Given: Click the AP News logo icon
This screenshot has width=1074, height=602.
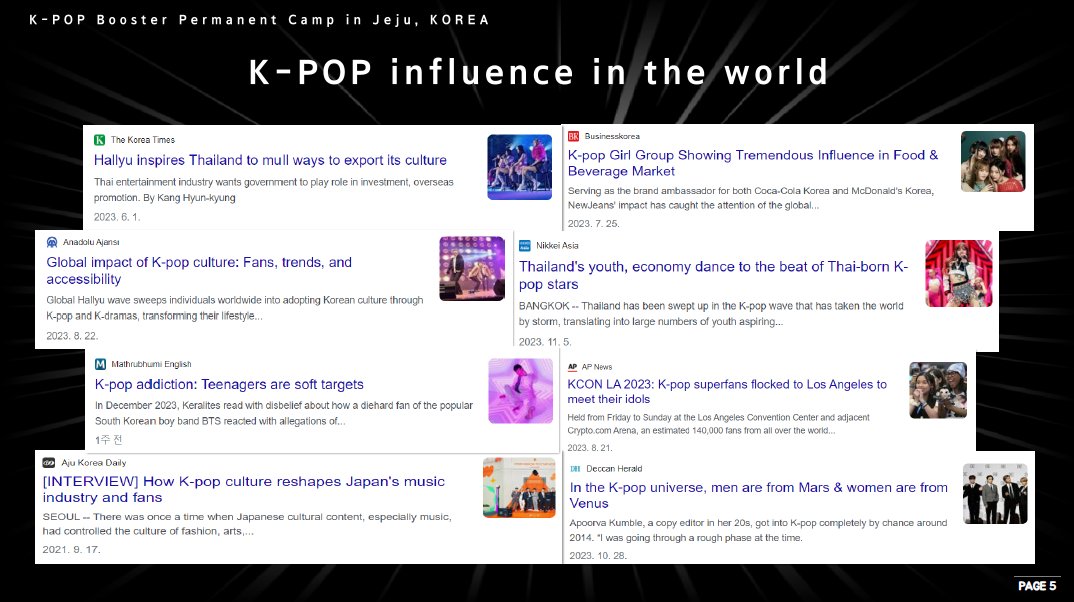Looking at the screenshot, I should click(x=573, y=367).
